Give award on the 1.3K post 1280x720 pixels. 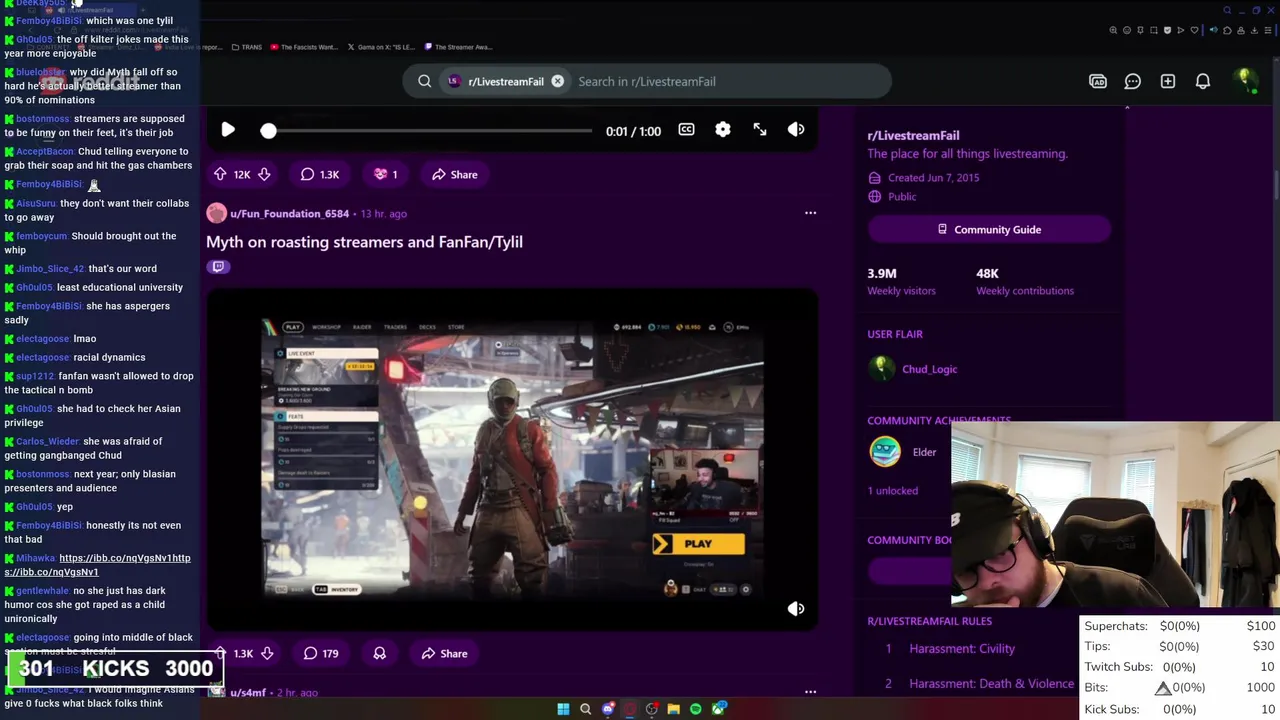point(379,653)
